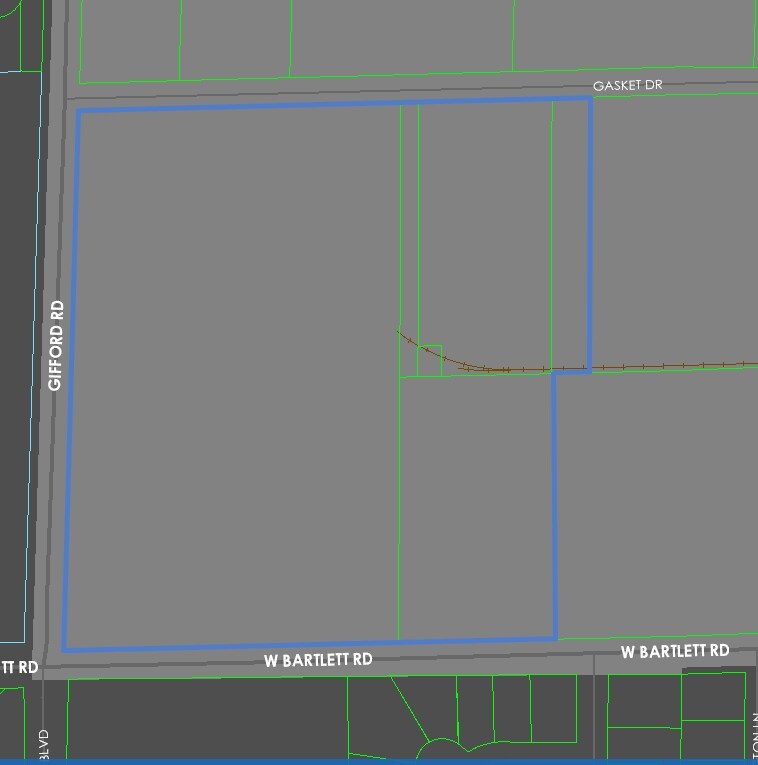Select the small square parcel beside railroad curve

click(429, 361)
